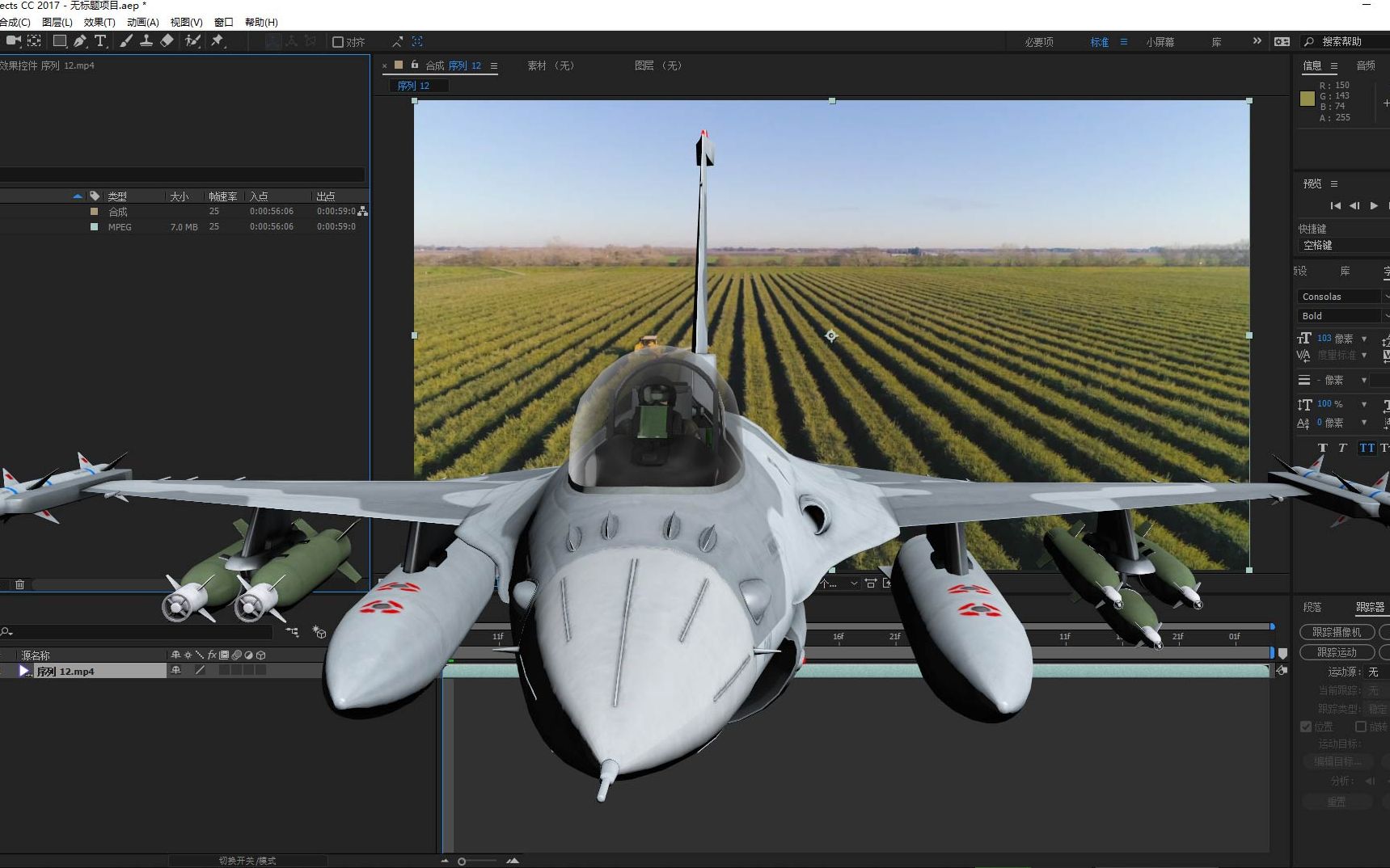Screen dimensions: 1390x868
Task: Click the zoom-out mountain icon under timeline
Action: tap(445, 861)
